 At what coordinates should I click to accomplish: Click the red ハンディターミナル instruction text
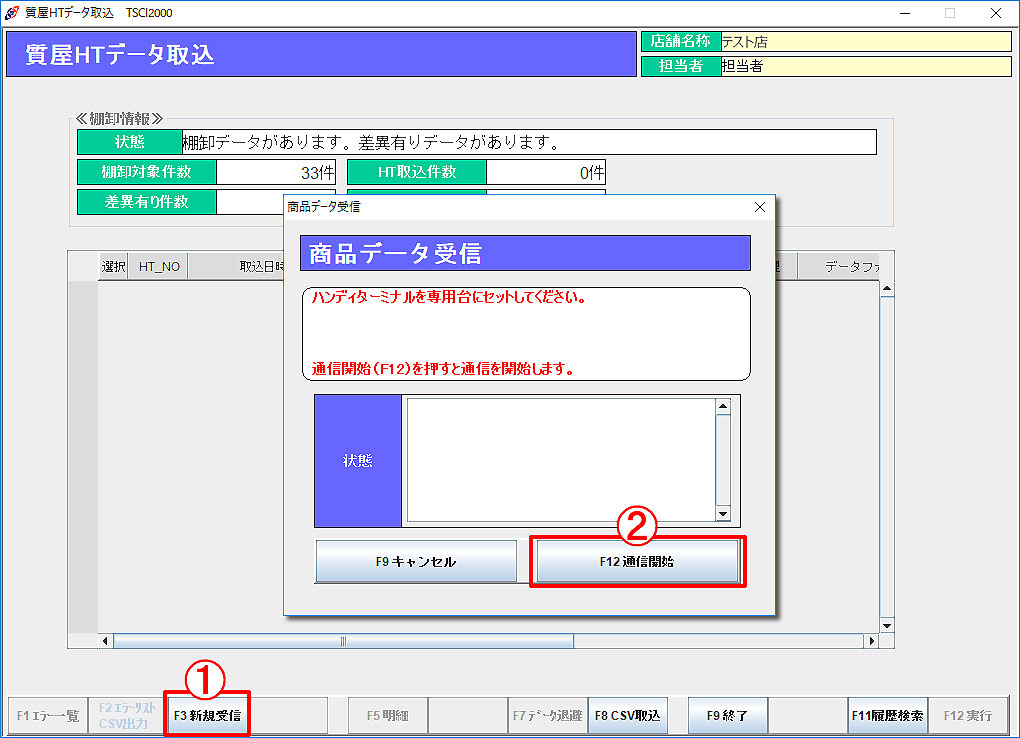[450, 297]
